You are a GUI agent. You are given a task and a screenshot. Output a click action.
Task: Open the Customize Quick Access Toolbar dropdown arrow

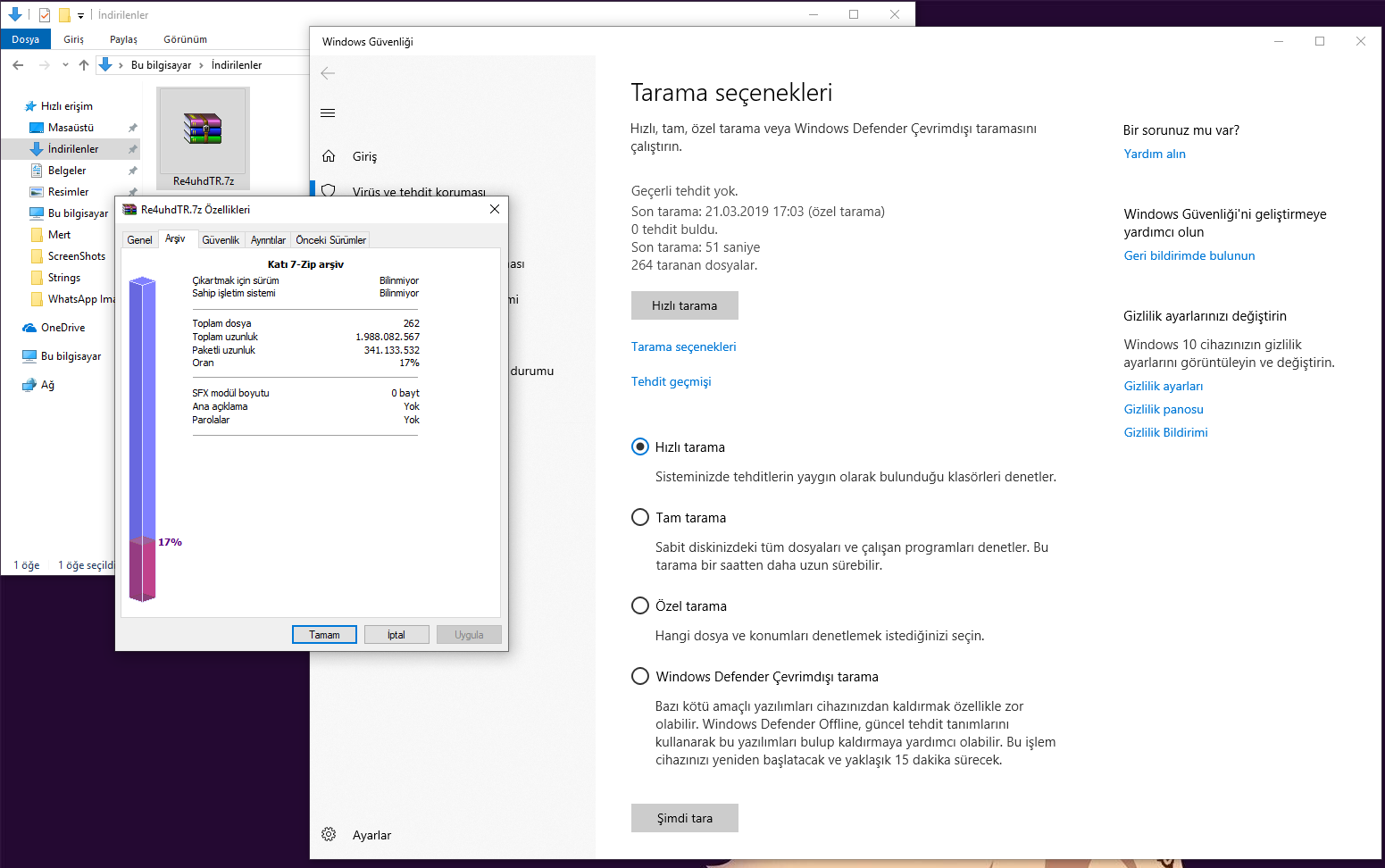(80, 15)
